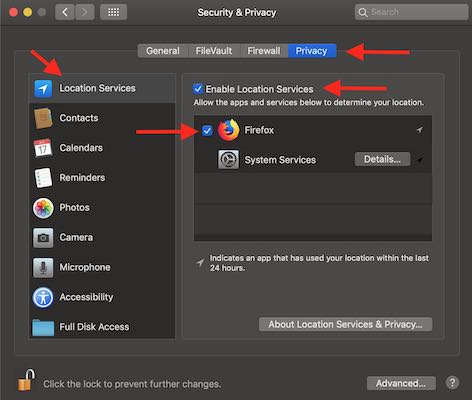Select the Microphone label in sidebar

(x=85, y=267)
